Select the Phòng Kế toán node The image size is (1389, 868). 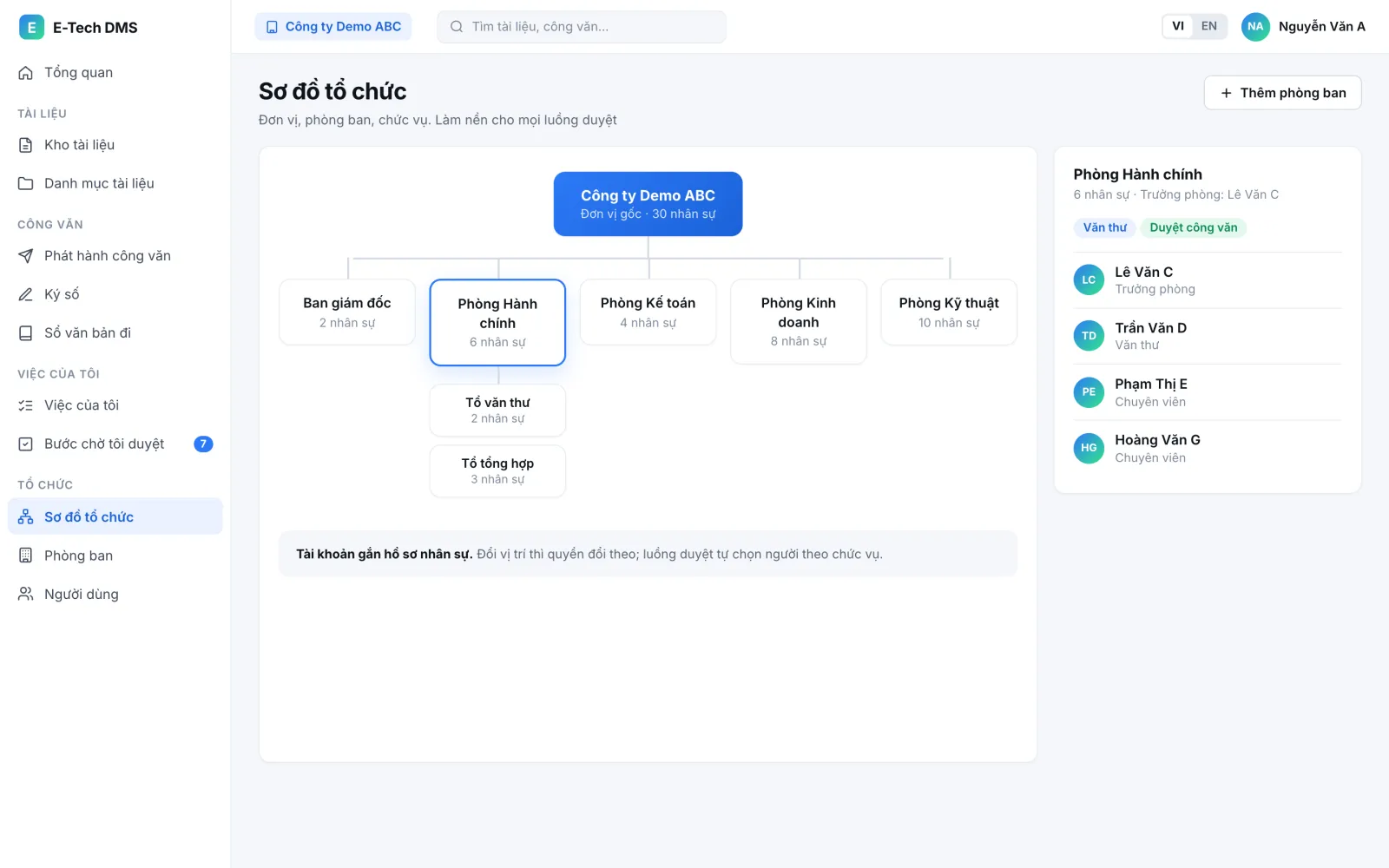pos(648,312)
